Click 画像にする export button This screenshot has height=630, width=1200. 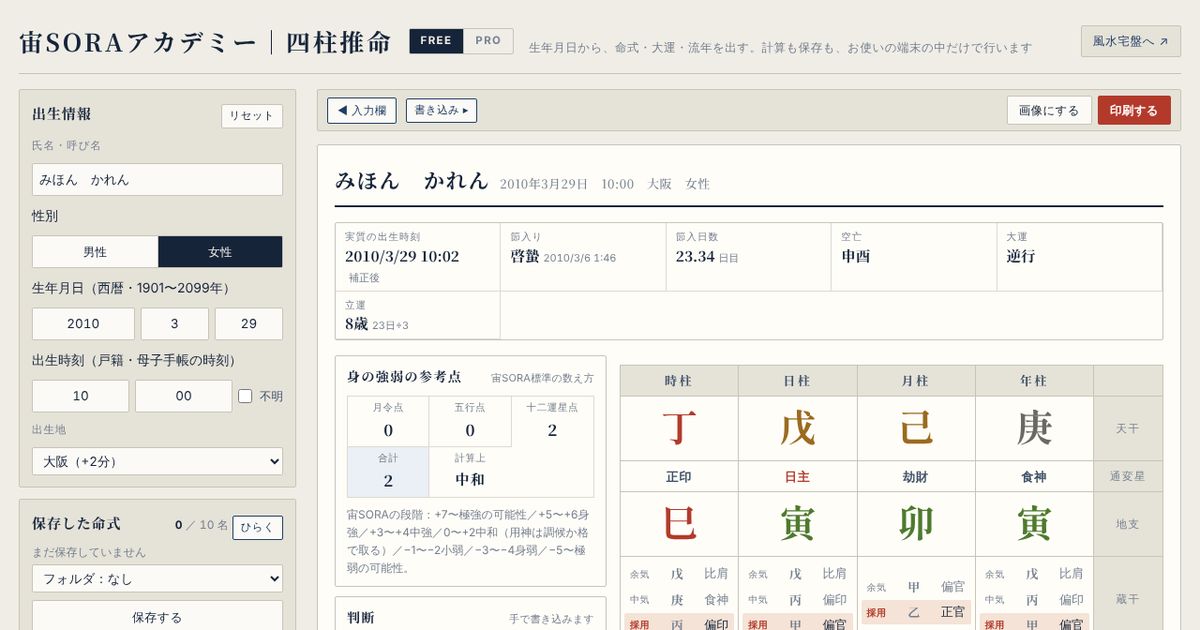(1049, 110)
